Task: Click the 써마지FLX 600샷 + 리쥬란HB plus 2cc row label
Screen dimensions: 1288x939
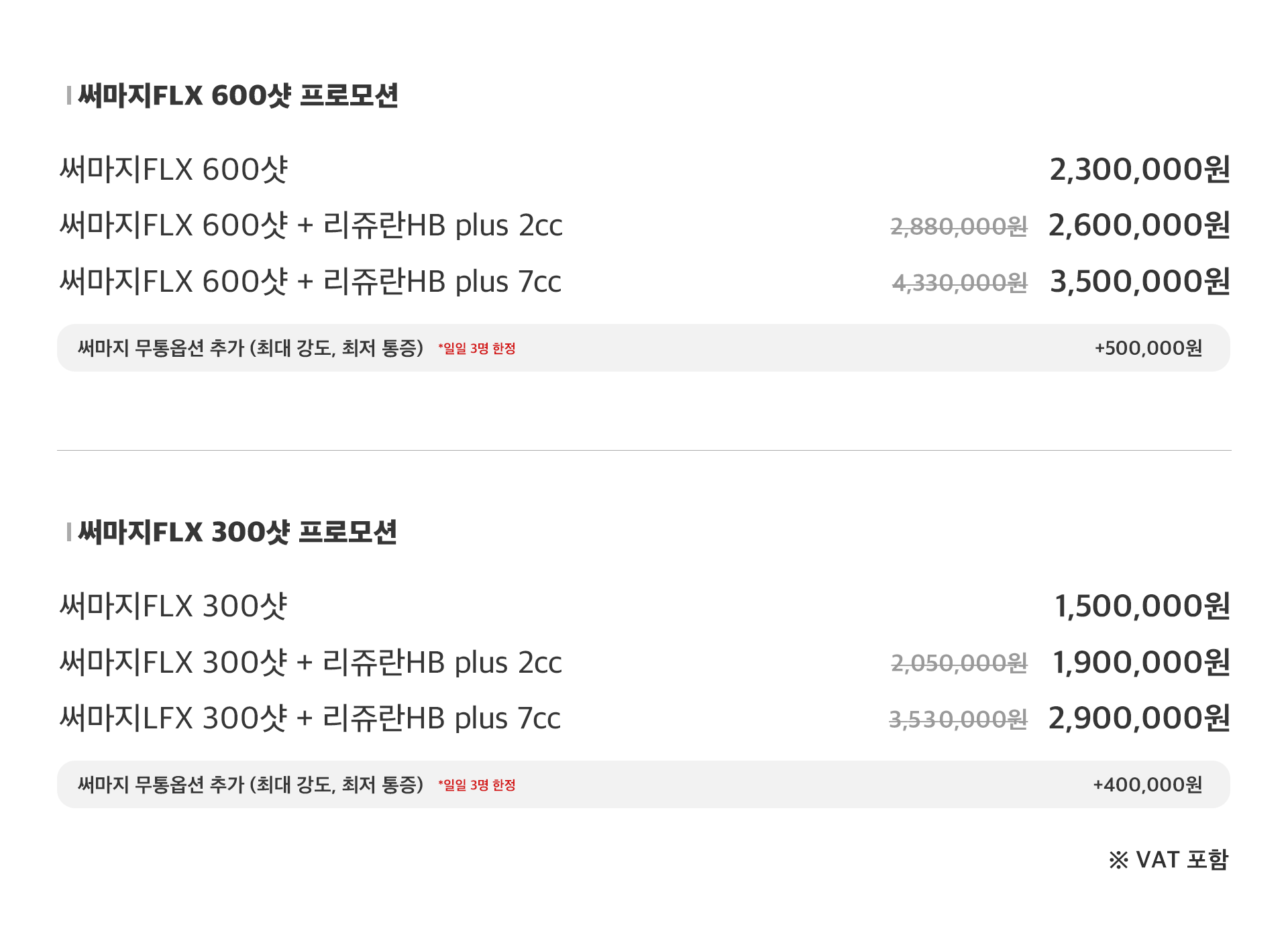Action: coord(311,225)
